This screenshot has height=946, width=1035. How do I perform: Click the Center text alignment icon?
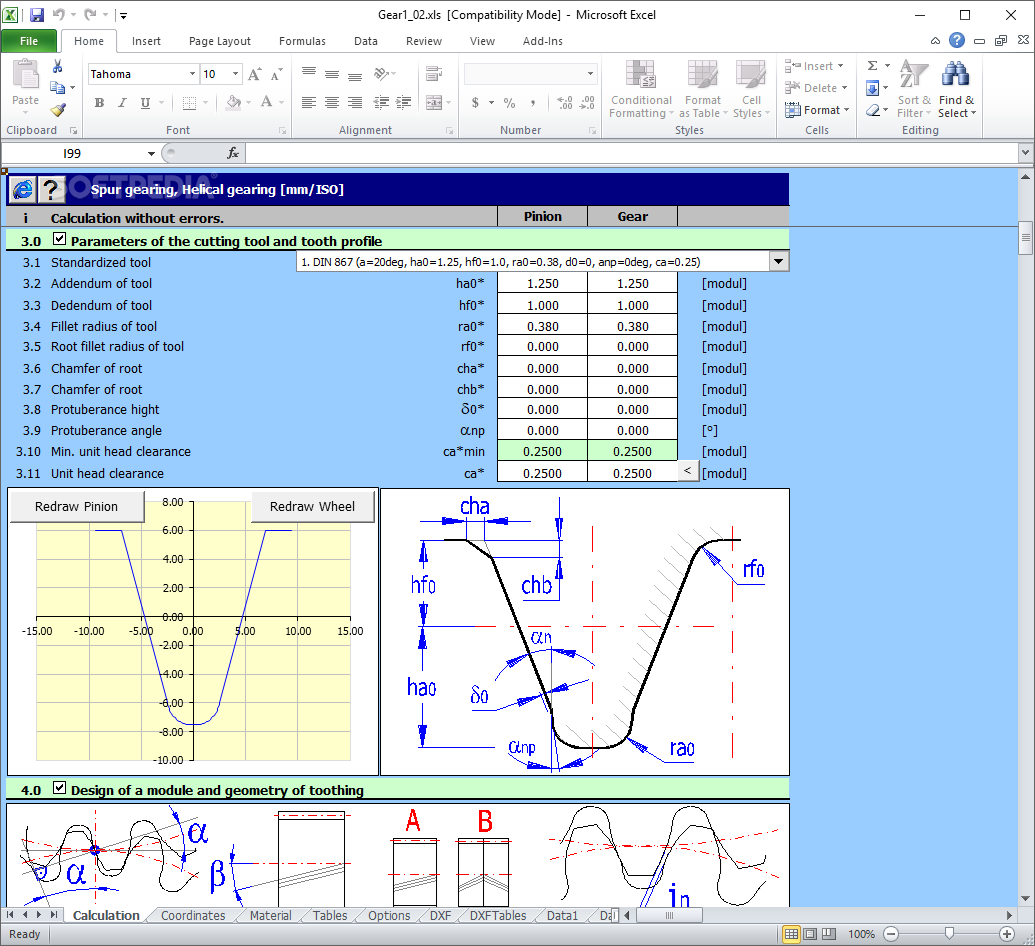coord(332,102)
